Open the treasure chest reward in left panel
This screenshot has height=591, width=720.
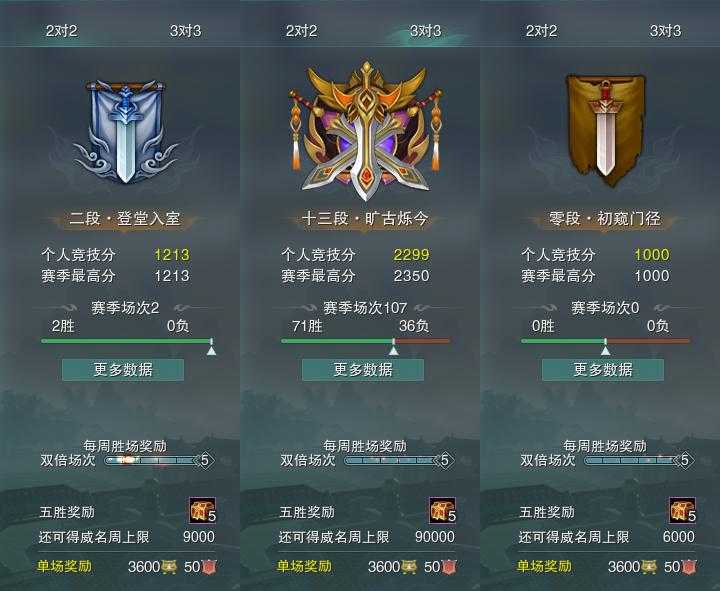[x=202, y=510]
